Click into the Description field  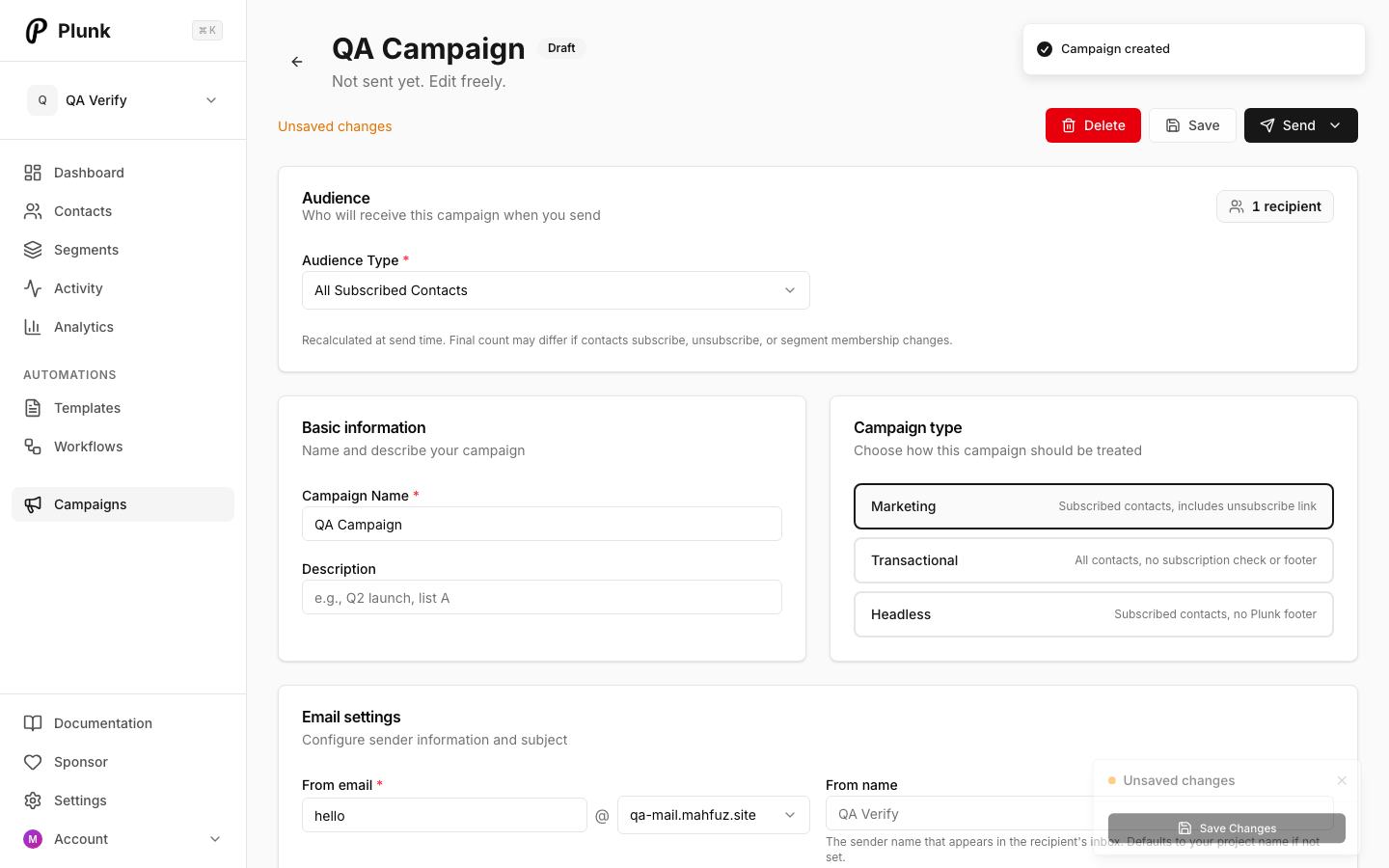(542, 597)
